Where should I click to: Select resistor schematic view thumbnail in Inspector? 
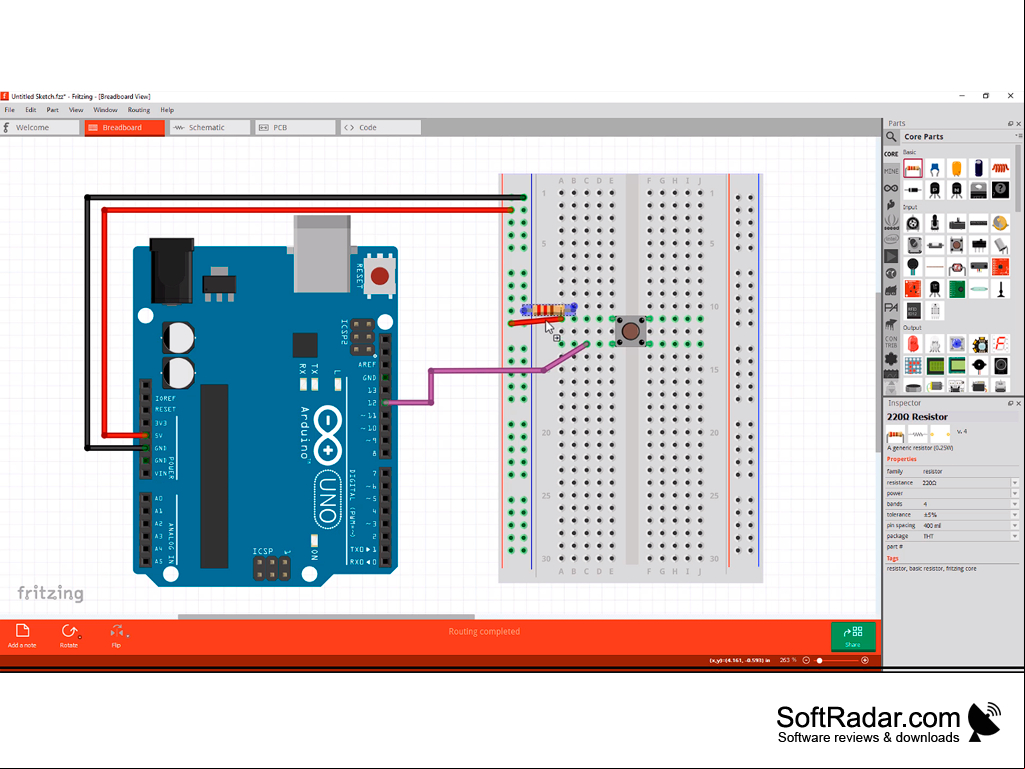pos(918,434)
